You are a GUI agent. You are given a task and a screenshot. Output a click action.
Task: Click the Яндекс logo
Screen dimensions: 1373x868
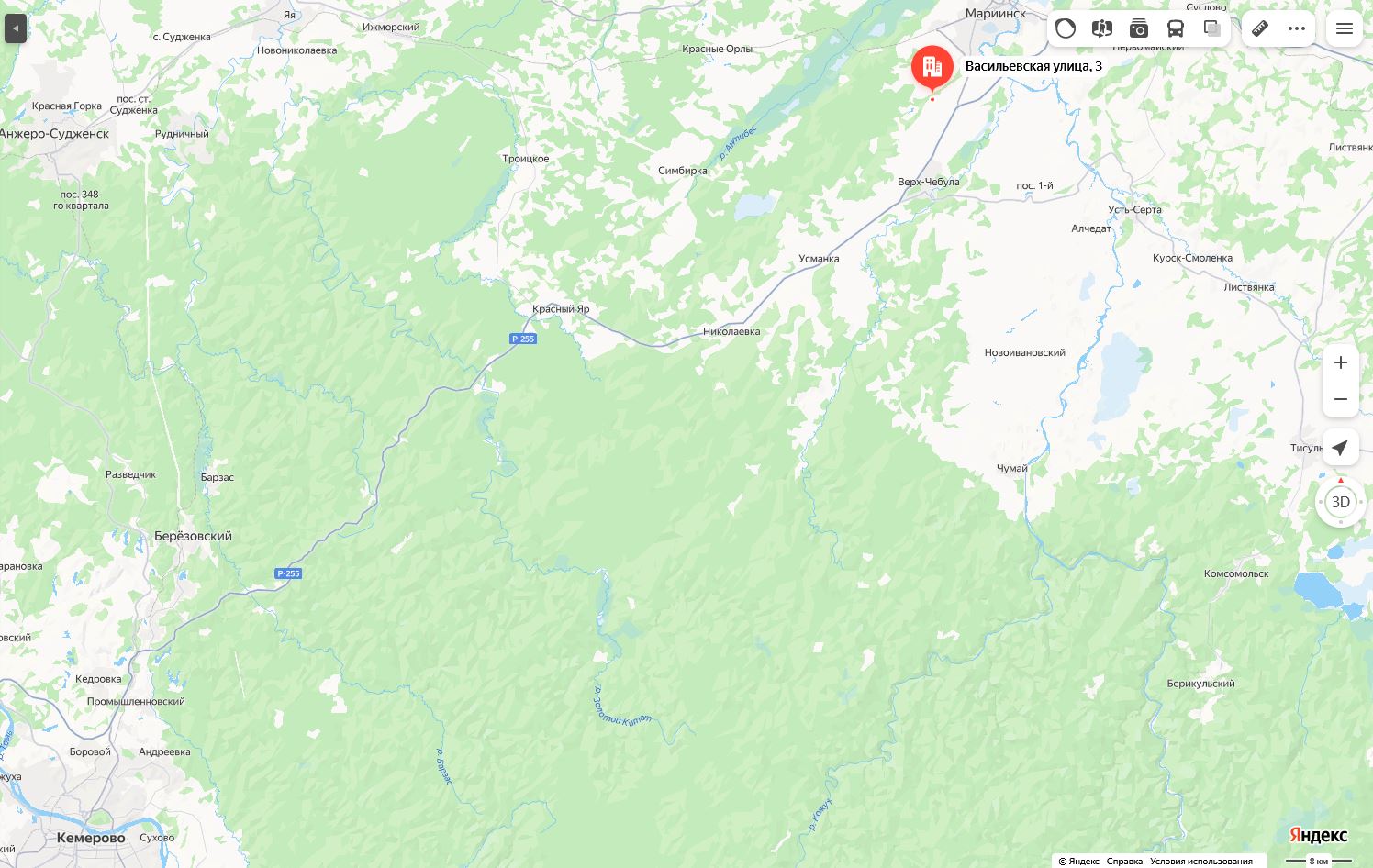(1319, 835)
